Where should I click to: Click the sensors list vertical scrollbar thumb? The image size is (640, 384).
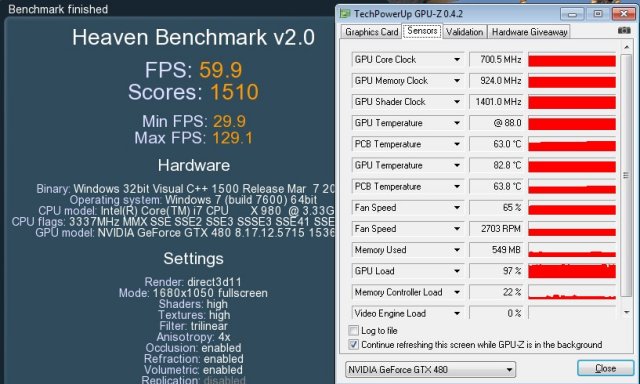pos(626,175)
